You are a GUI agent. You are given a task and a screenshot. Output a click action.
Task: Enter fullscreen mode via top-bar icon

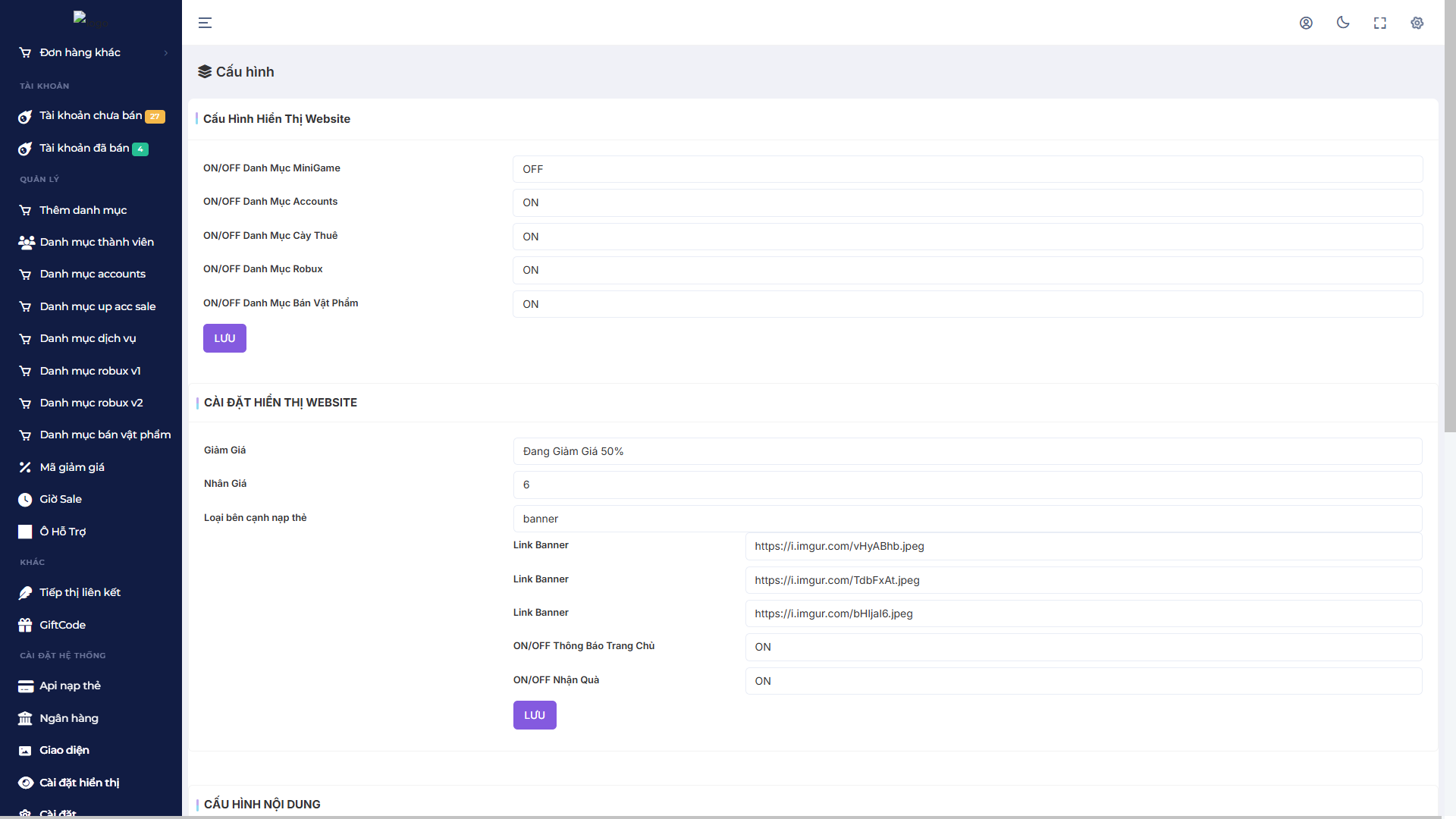pyautogui.click(x=1380, y=23)
